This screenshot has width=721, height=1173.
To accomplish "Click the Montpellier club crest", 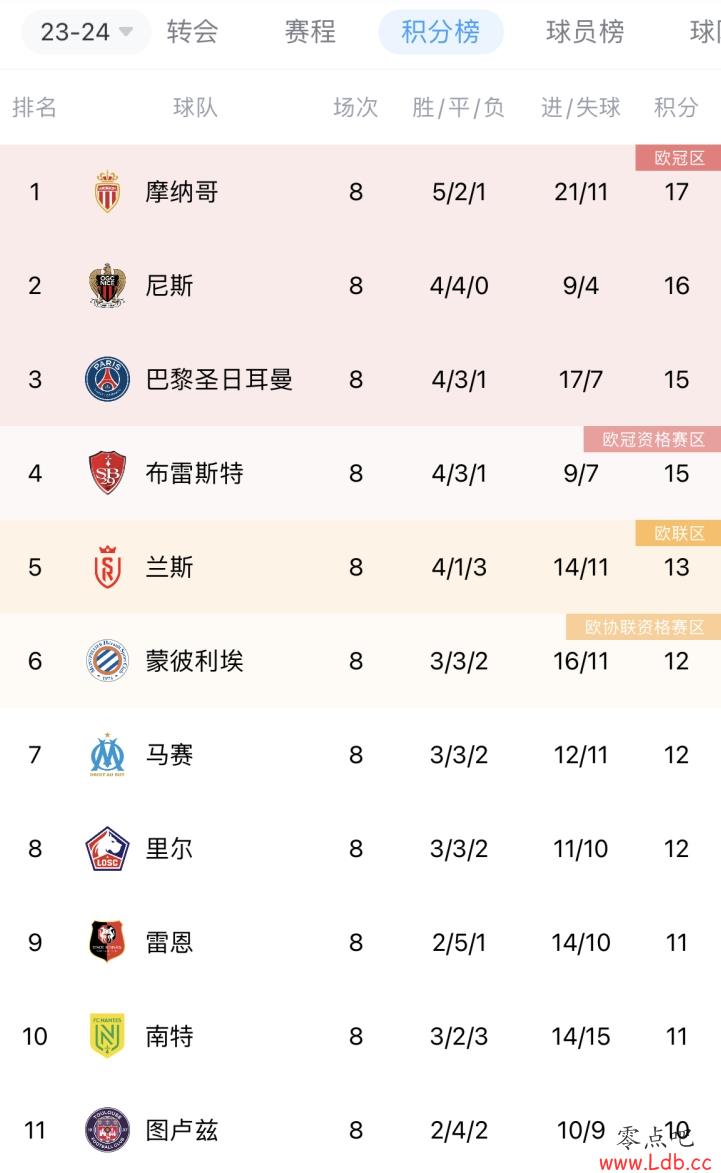I will (106, 661).
